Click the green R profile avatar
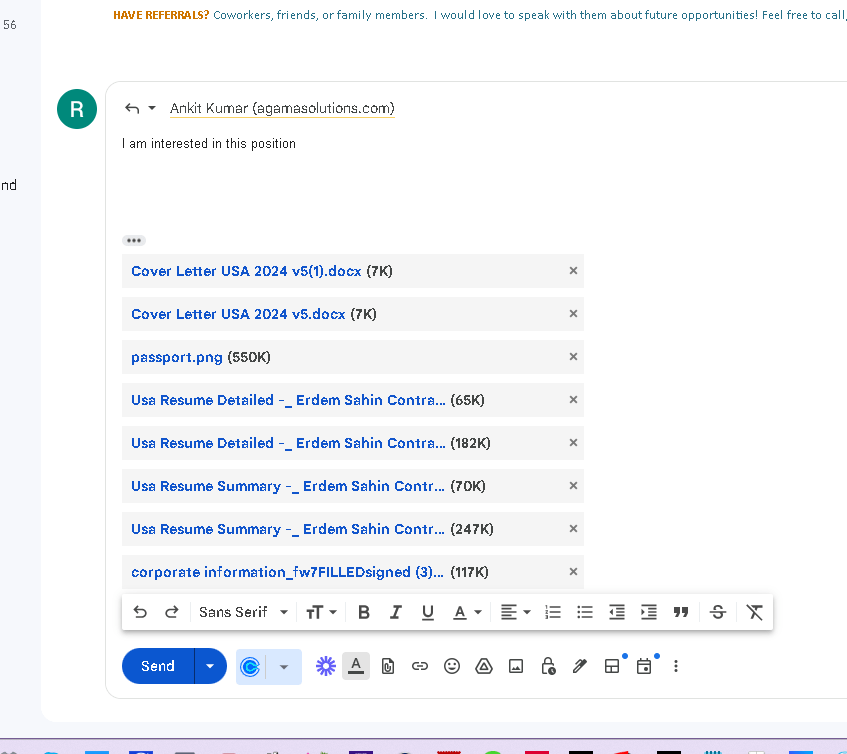 click(77, 109)
